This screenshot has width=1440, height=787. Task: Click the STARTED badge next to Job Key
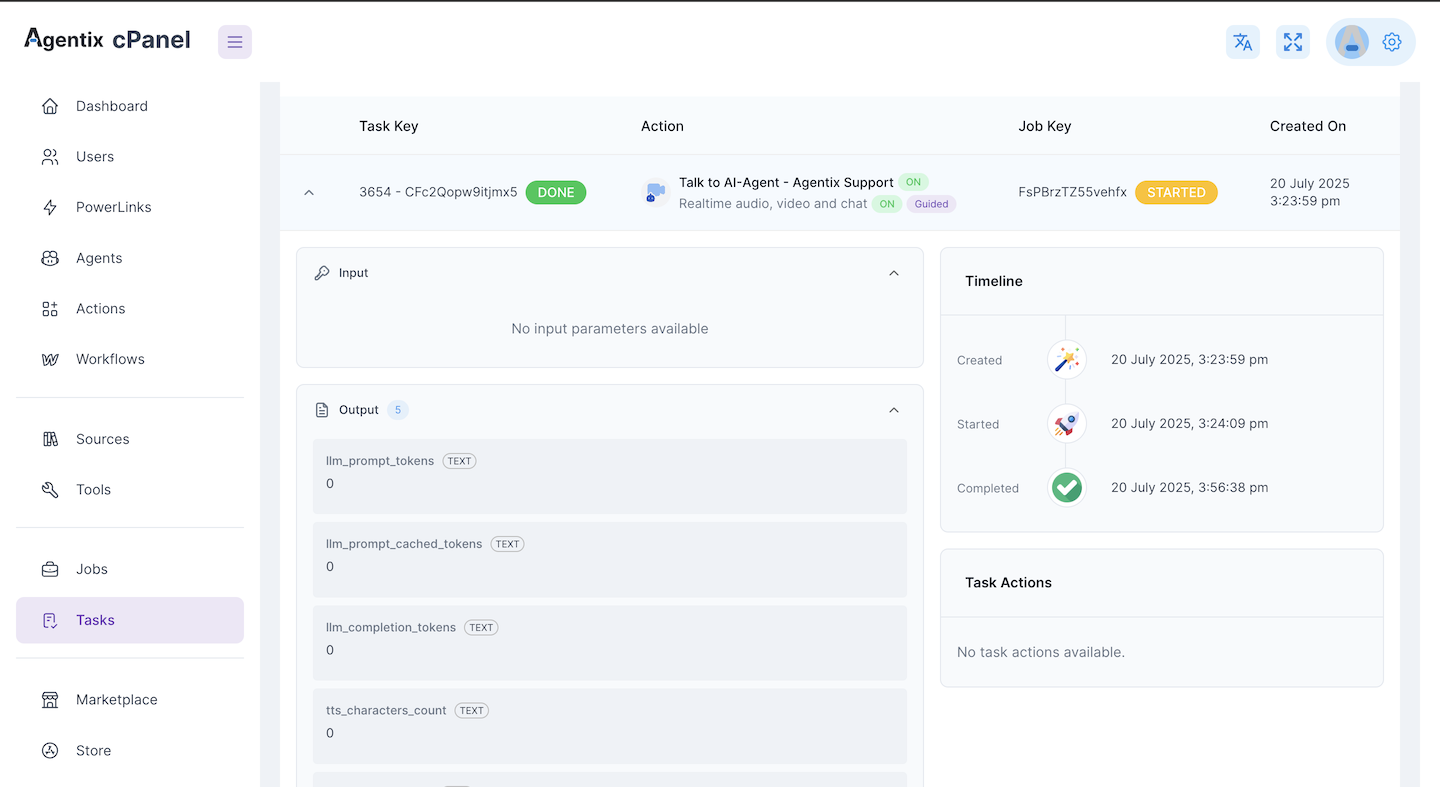tap(1176, 192)
